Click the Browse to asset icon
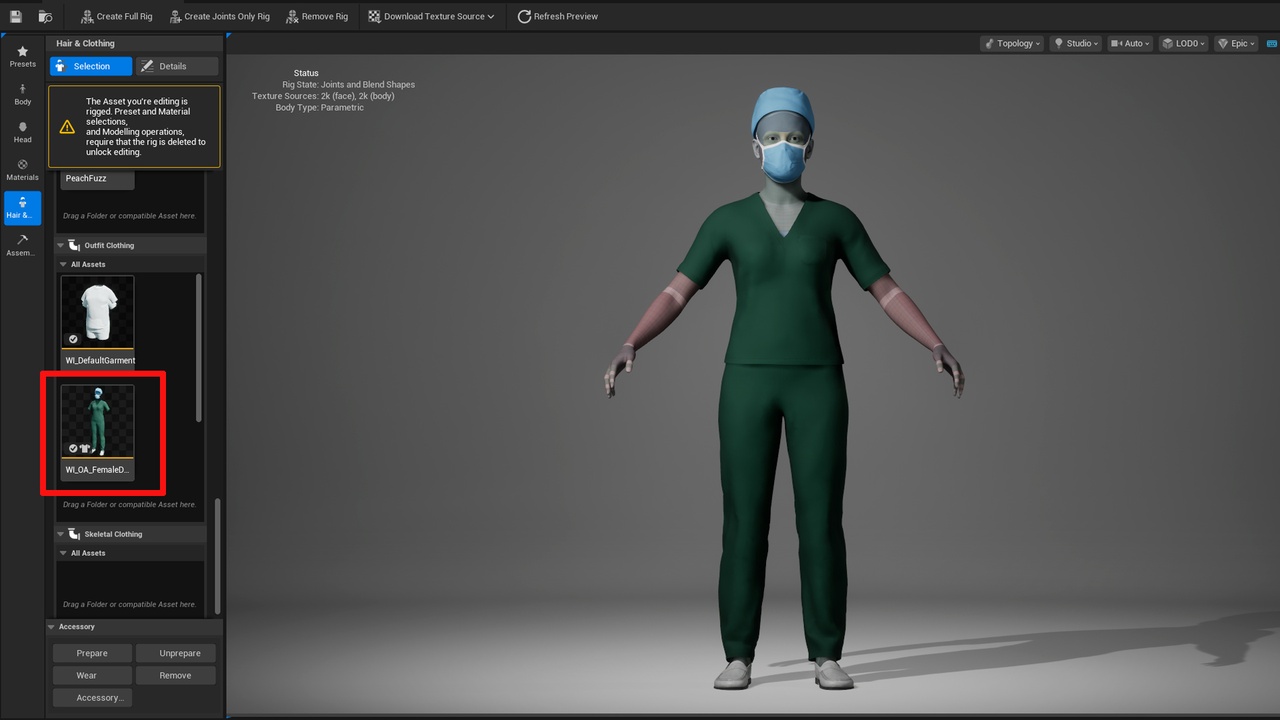This screenshot has width=1280, height=720. 45,16
